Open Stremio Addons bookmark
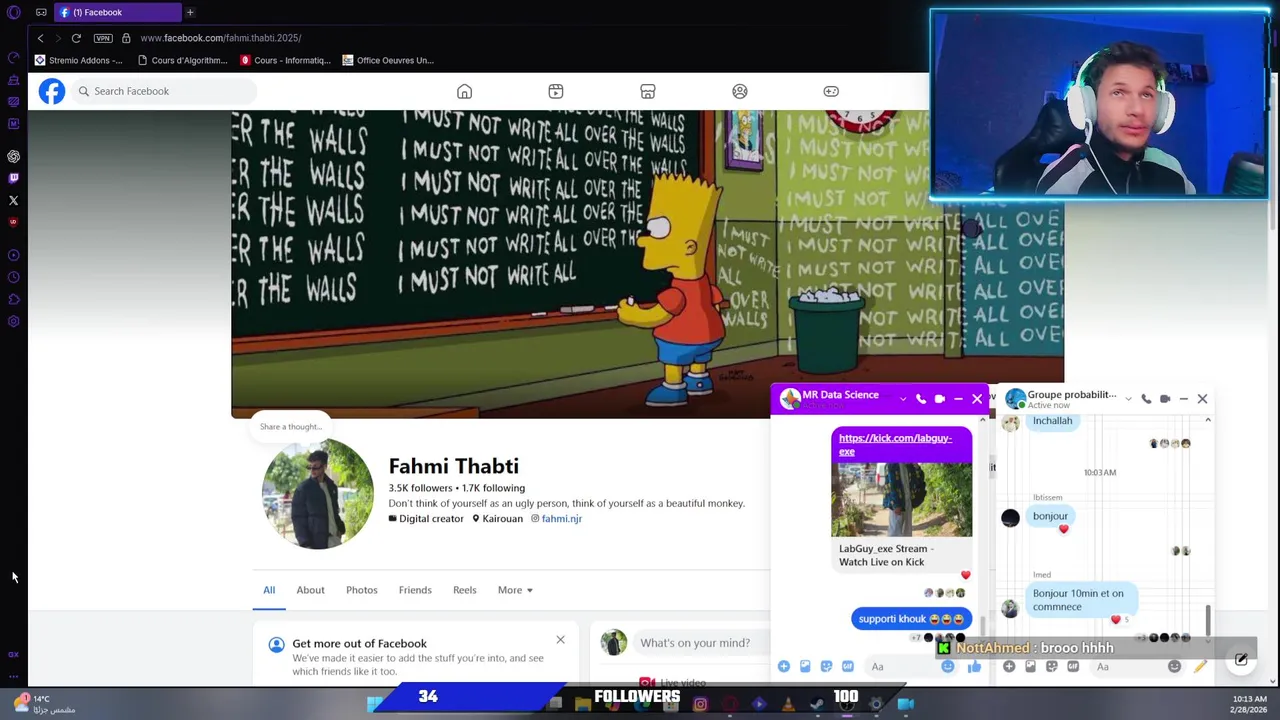Screen dimensions: 1280x720 pos(79,60)
